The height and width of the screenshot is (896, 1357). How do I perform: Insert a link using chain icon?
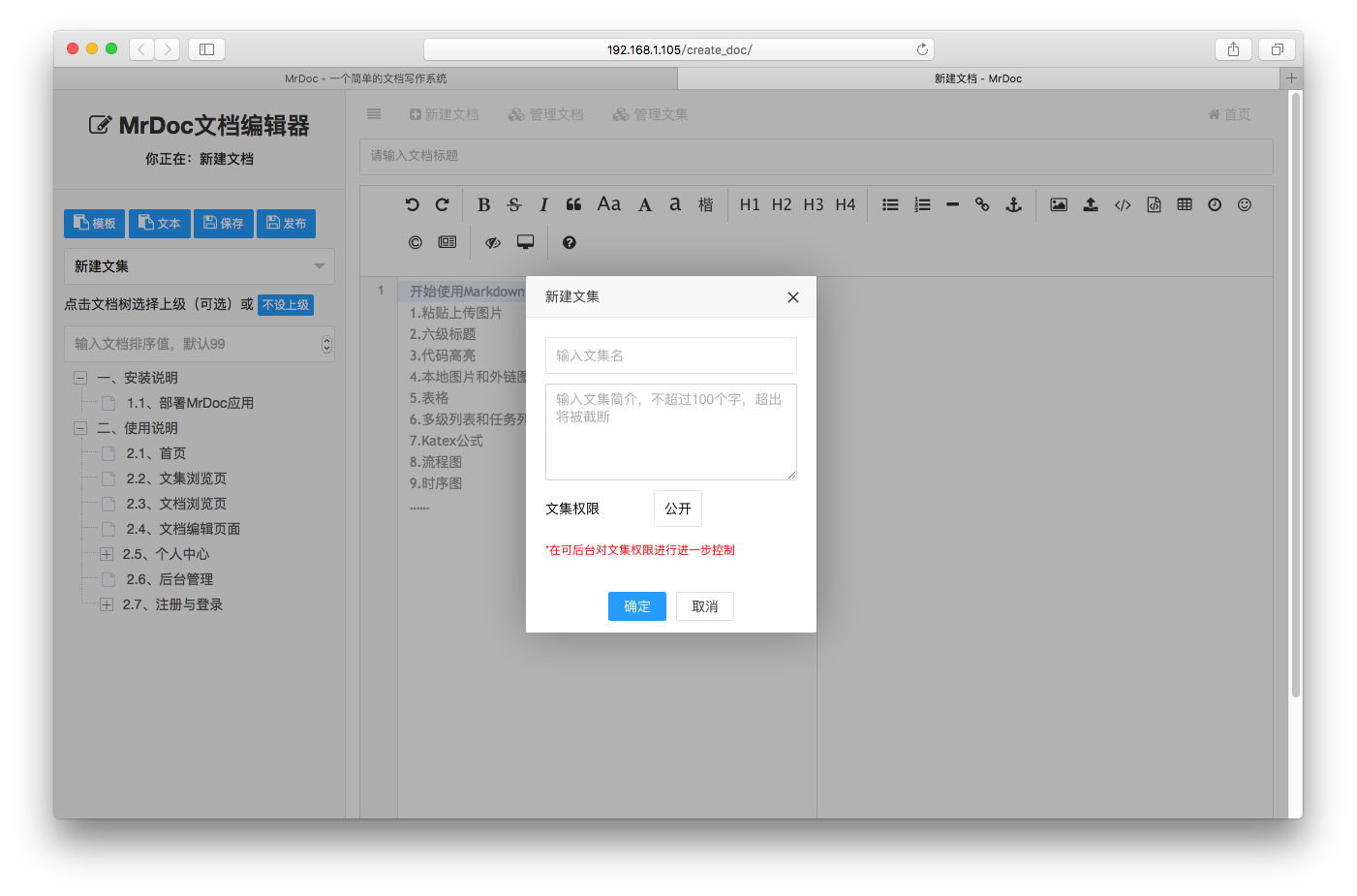(x=982, y=204)
